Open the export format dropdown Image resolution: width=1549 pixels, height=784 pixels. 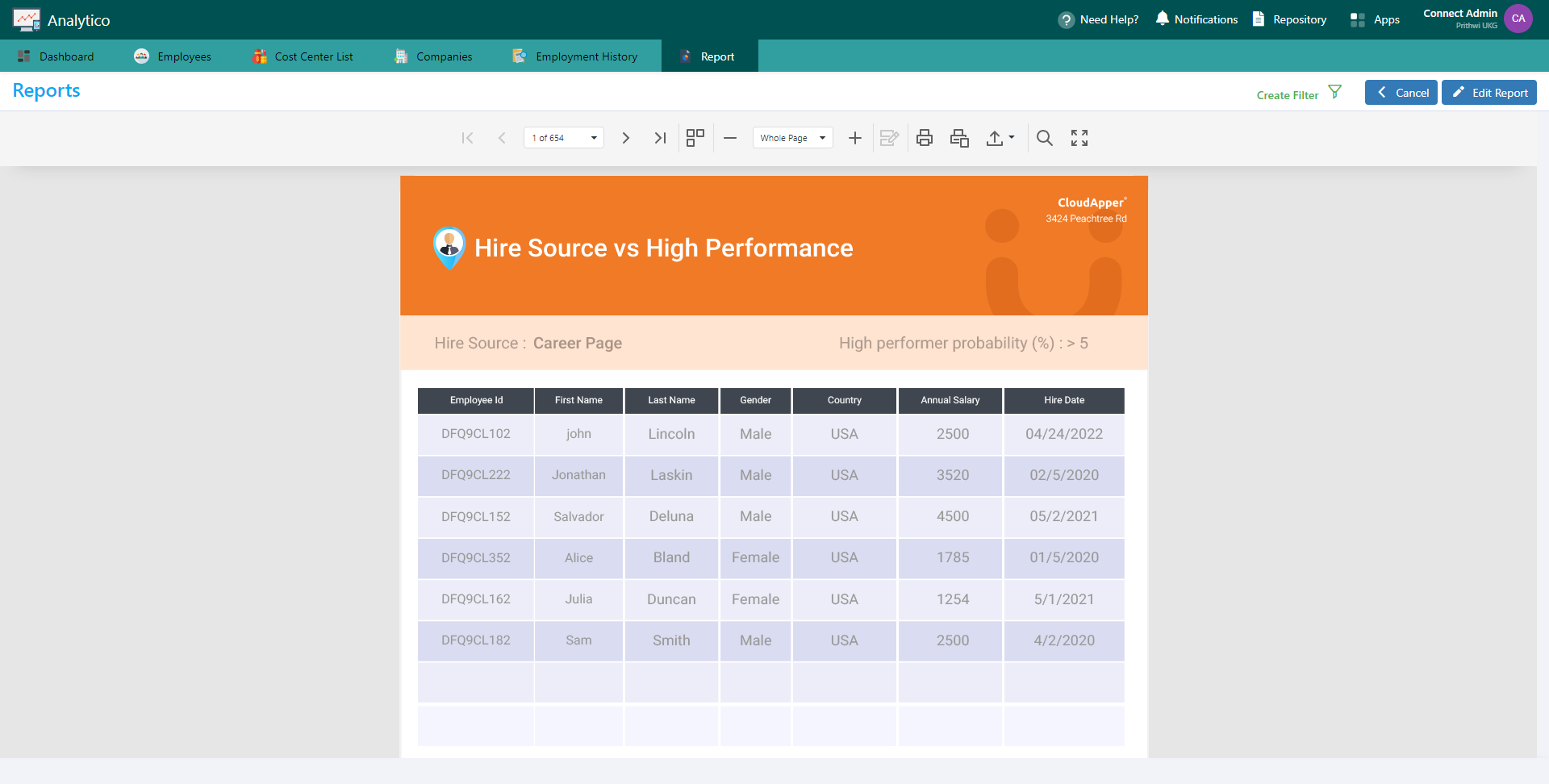coord(1000,138)
